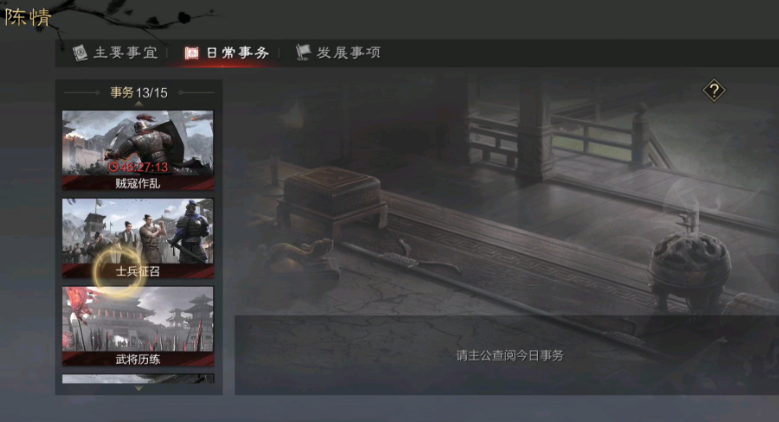Click the 士兵征召 label banner
The image size is (779, 422).
tap(138, 271)
